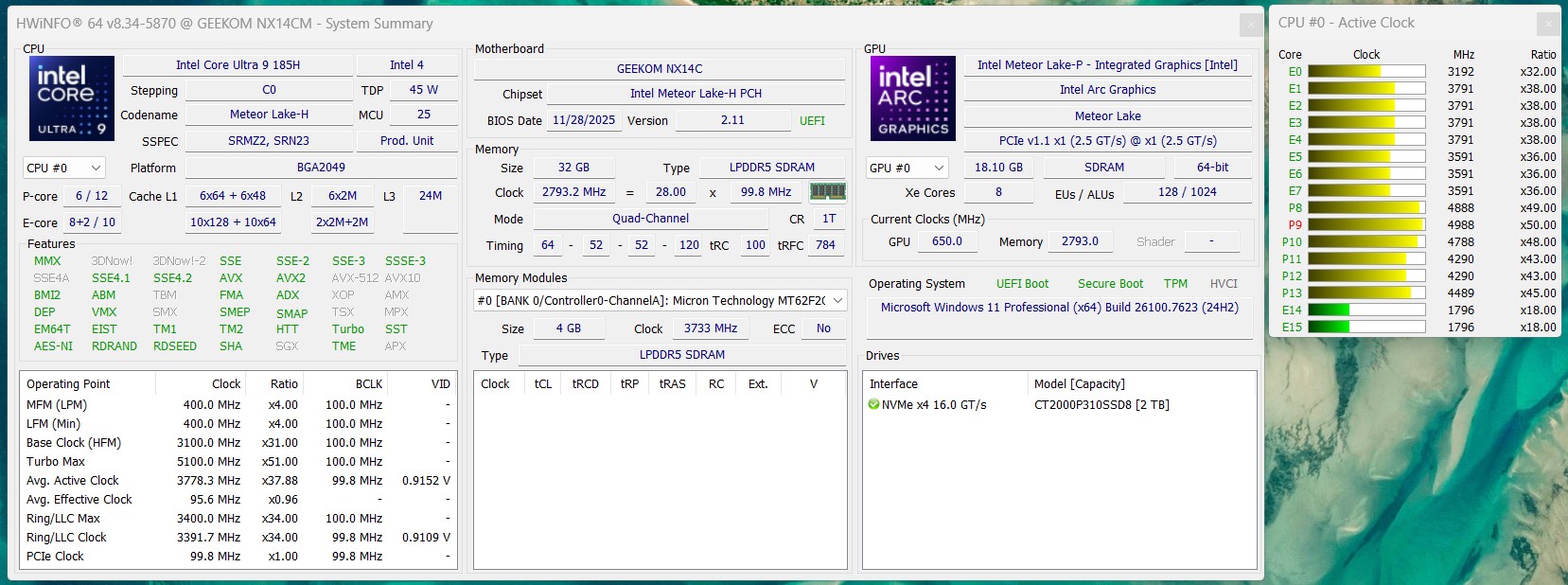Select the Turbo Max operating point row

(238, 462)
